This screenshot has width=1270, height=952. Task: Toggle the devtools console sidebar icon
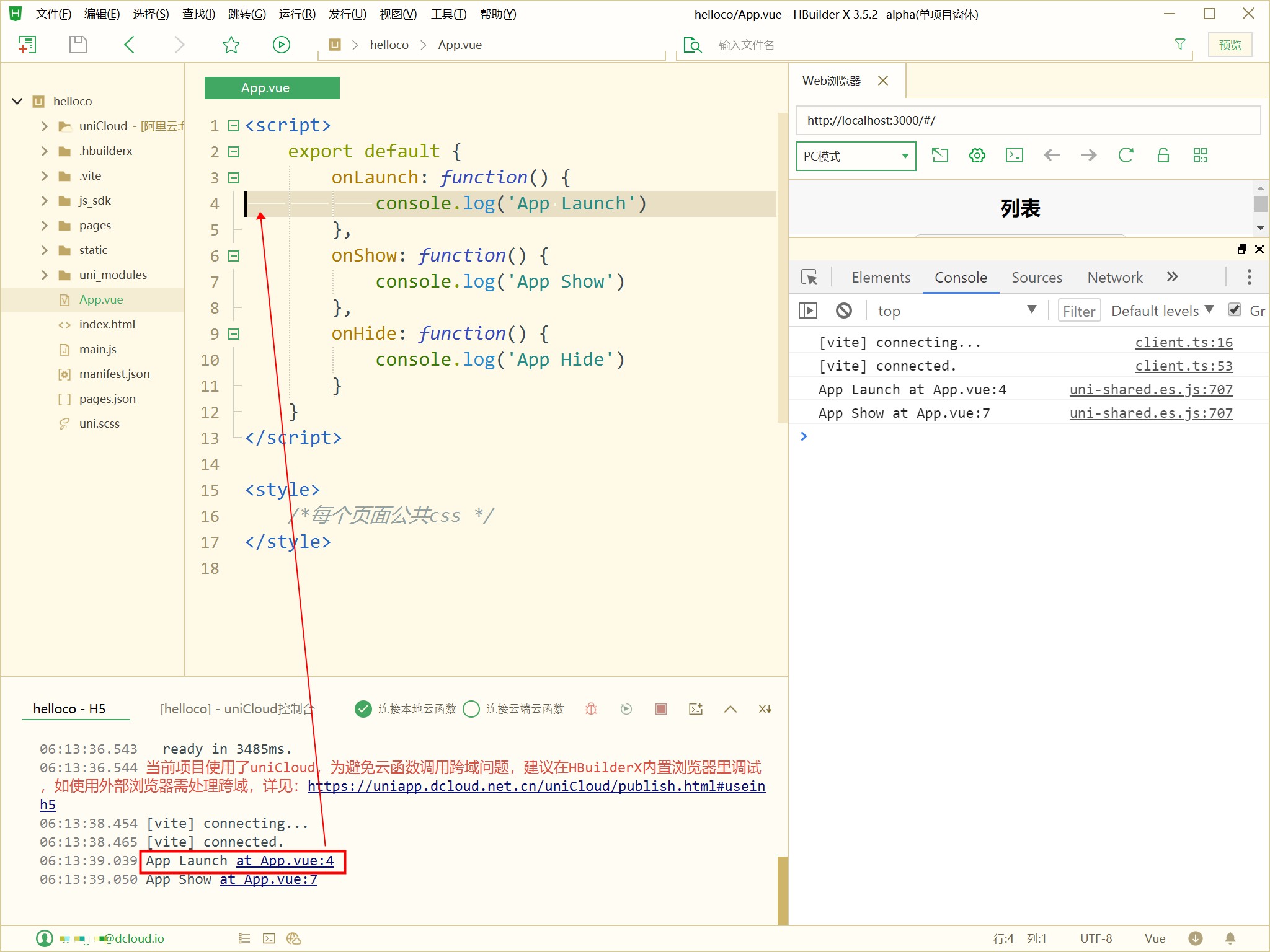point(808,311)
